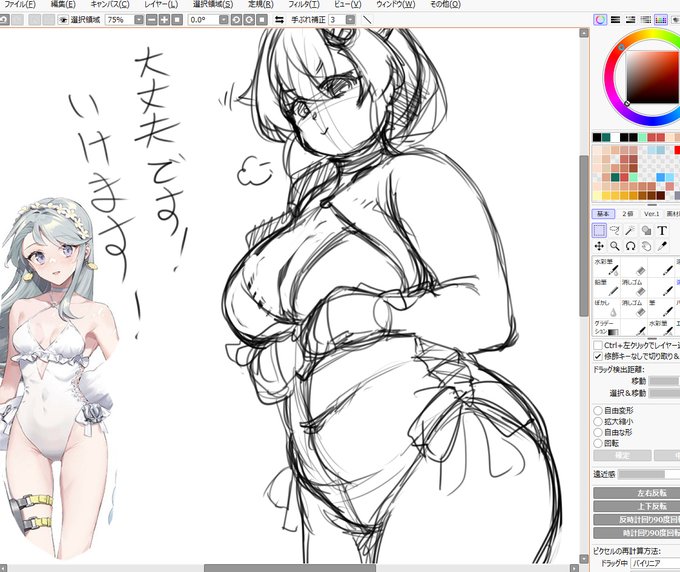Toggle selection visibility eye icon
Image resolution: width=680 pixels, height=572 pixels.
tap(63, 20)
